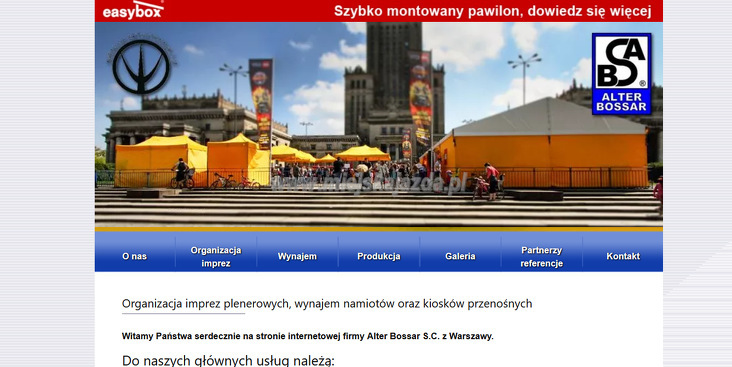Go to the Wynajem section
The height and width of the screenshot is (367, 732).
(297, 256)
